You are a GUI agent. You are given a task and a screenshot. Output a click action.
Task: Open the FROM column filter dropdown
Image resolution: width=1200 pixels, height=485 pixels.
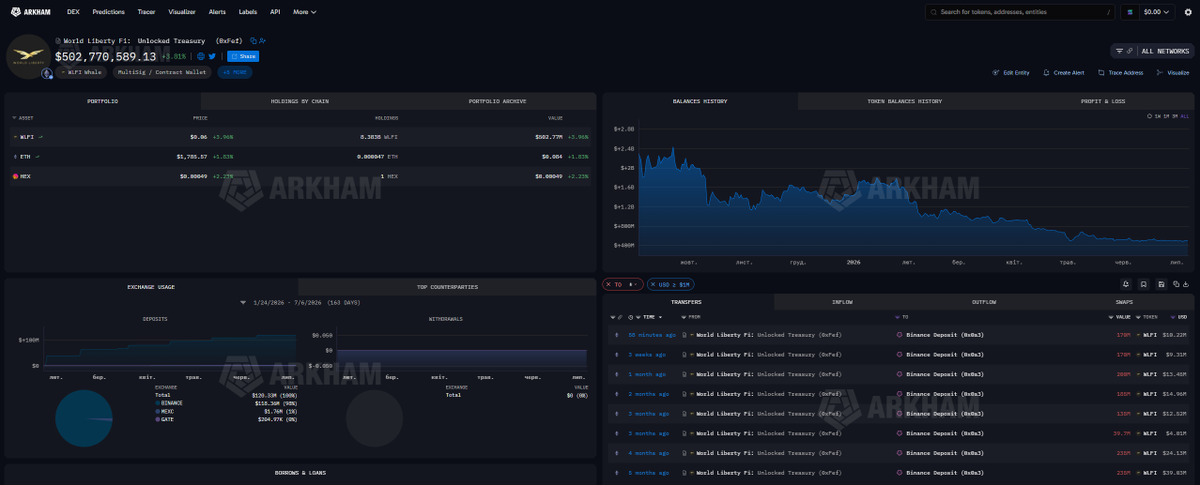tap(684, 317)
